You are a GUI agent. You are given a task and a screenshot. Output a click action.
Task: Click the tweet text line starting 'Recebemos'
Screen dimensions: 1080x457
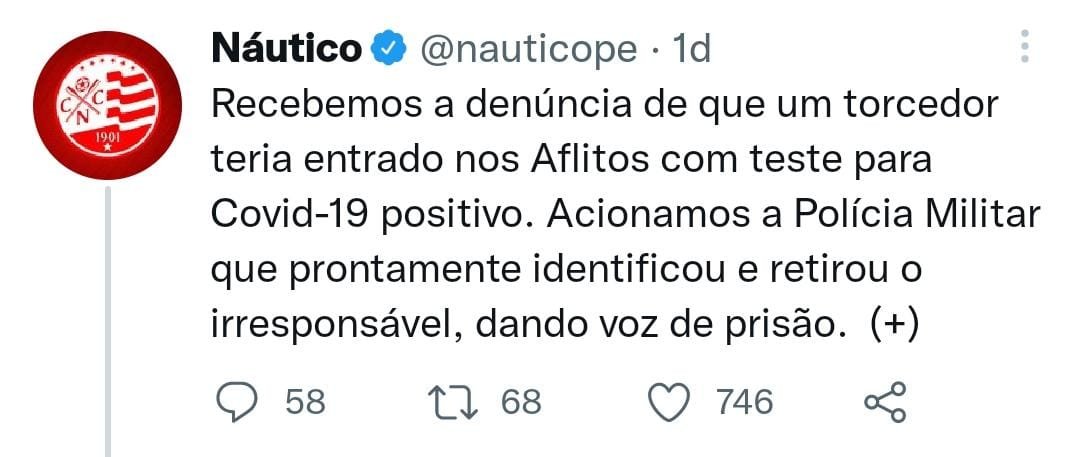605,105
